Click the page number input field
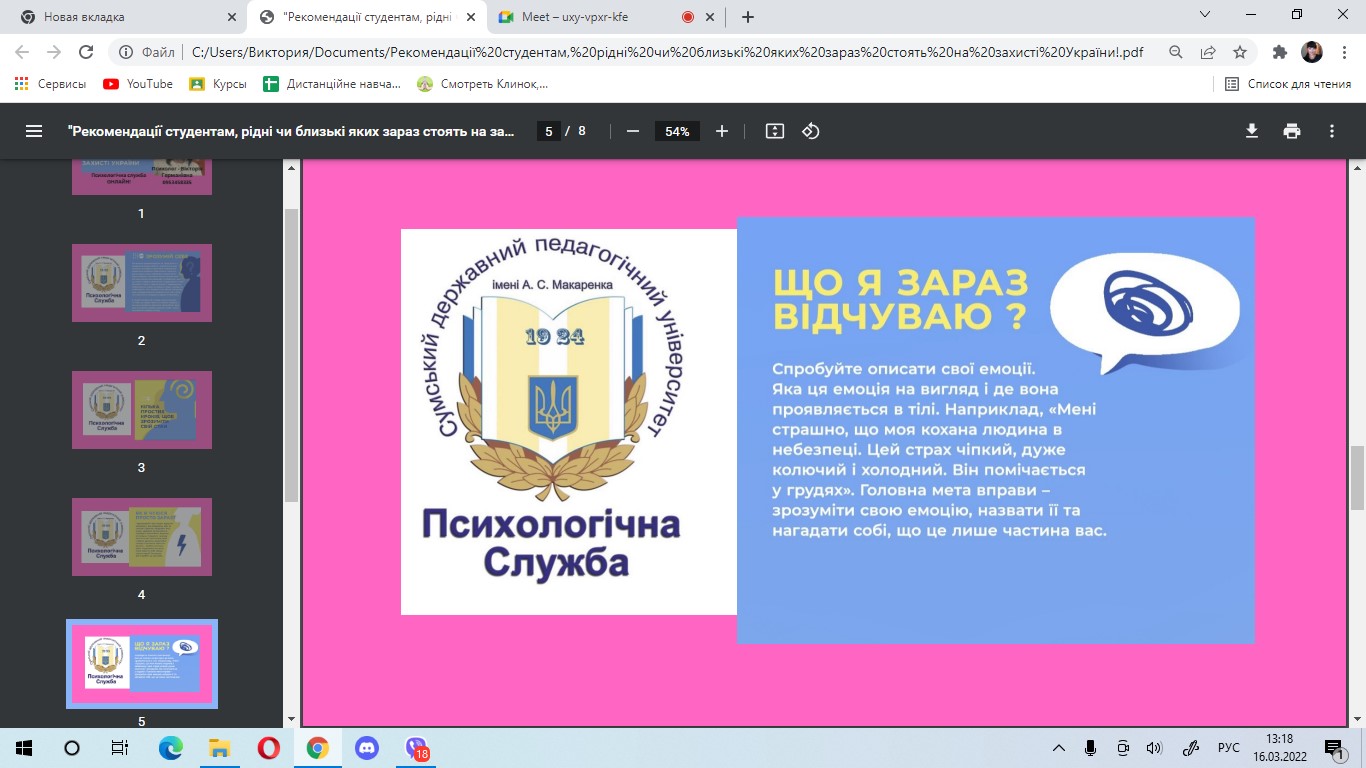Viewport: 1366px width, 768px height. [547, 131]
